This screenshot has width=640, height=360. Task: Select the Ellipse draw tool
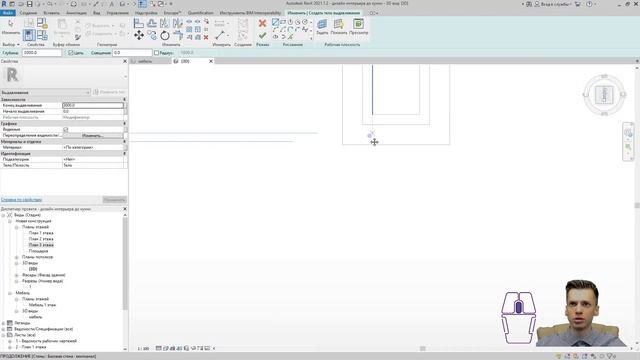pos(276,37)
